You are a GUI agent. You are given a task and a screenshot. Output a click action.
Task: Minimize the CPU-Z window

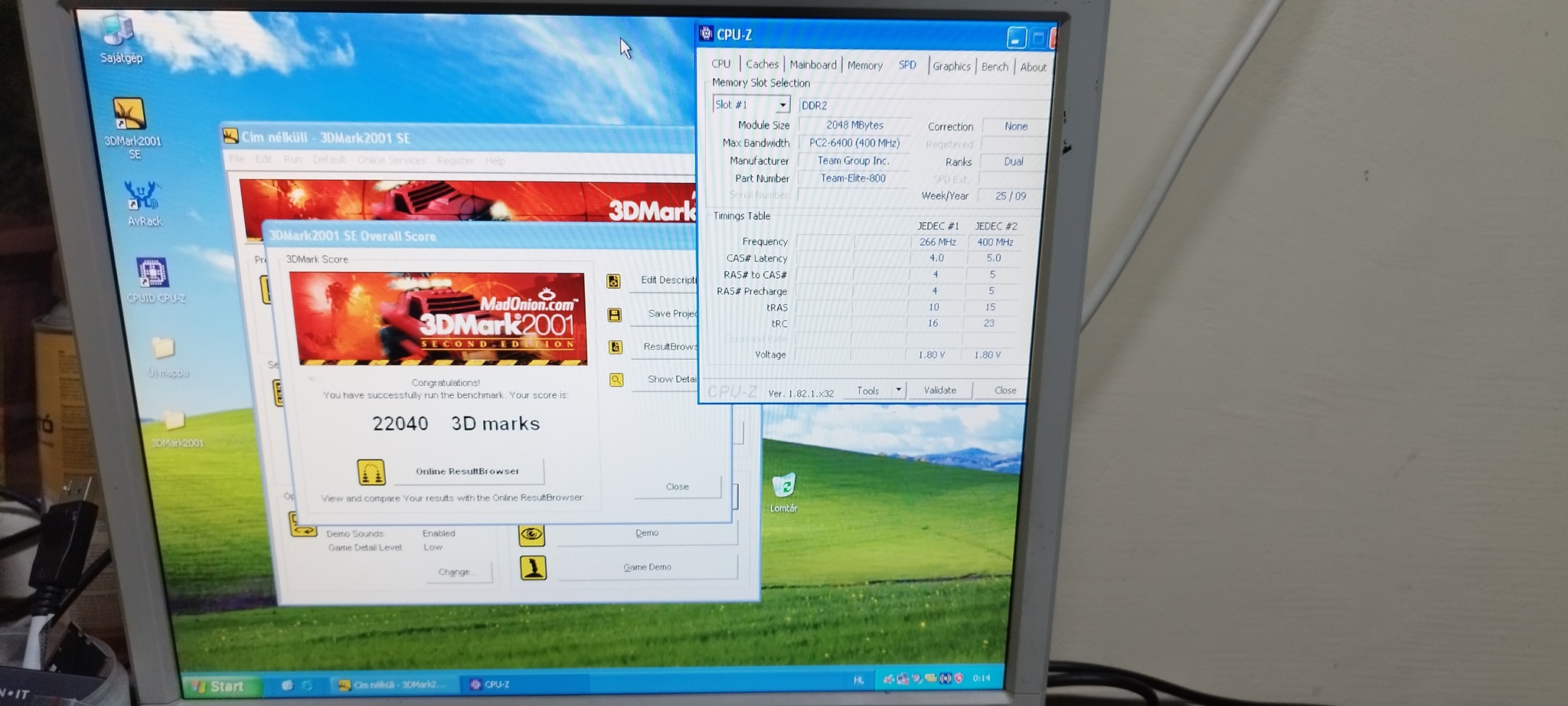(x=1016, y=38)
